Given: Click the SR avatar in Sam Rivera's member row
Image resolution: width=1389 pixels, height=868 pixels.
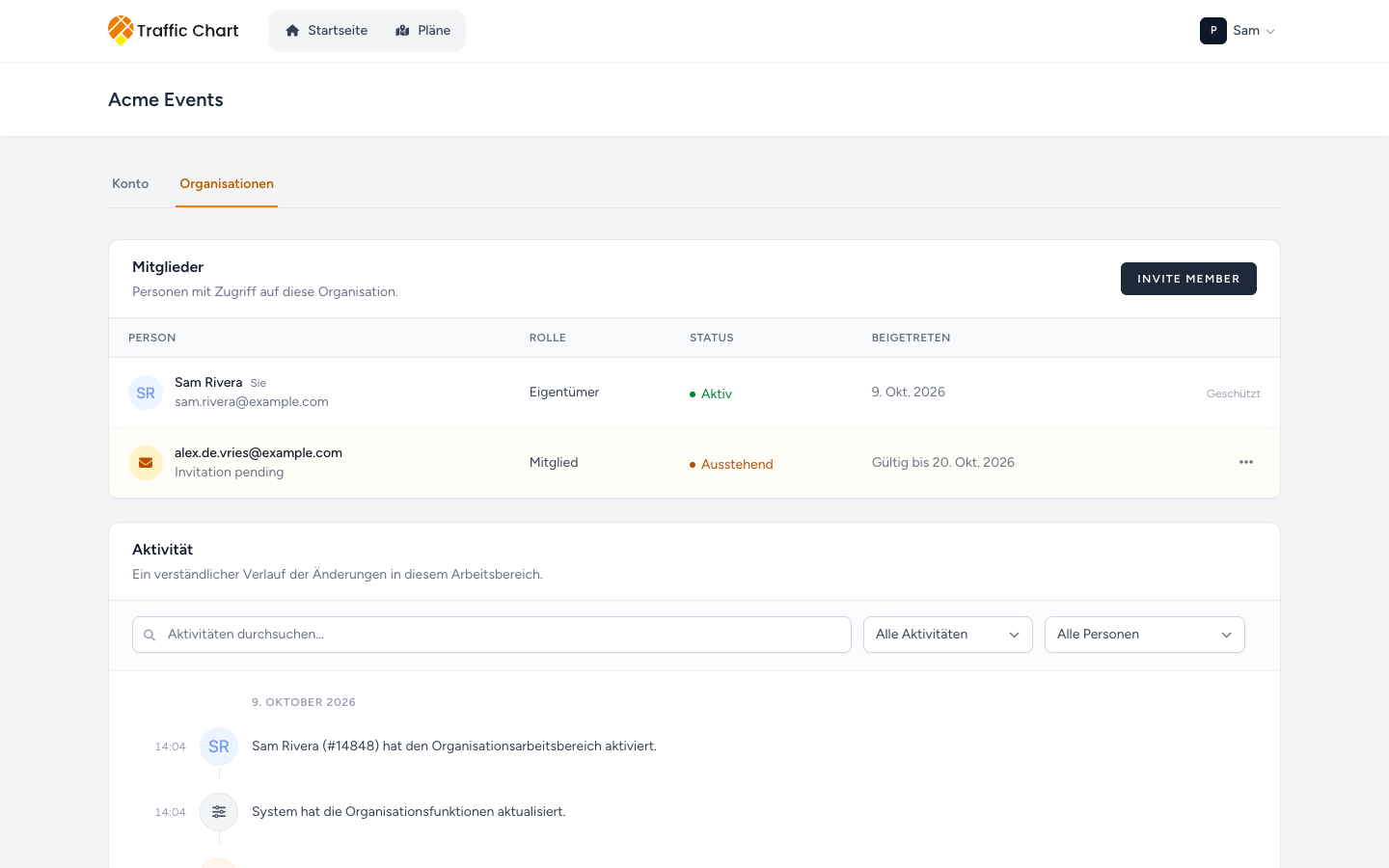Looking at the screenshot, I should pos(146,393).
